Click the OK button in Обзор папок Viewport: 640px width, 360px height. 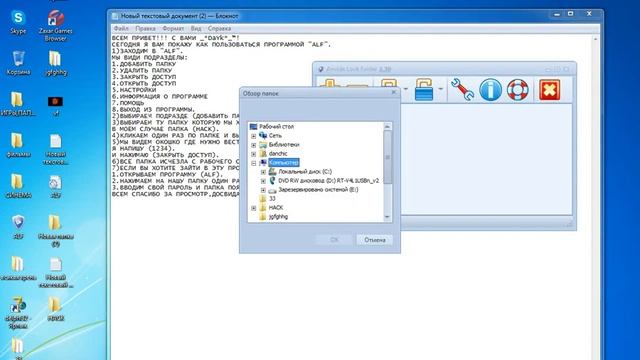click(334, 240)
